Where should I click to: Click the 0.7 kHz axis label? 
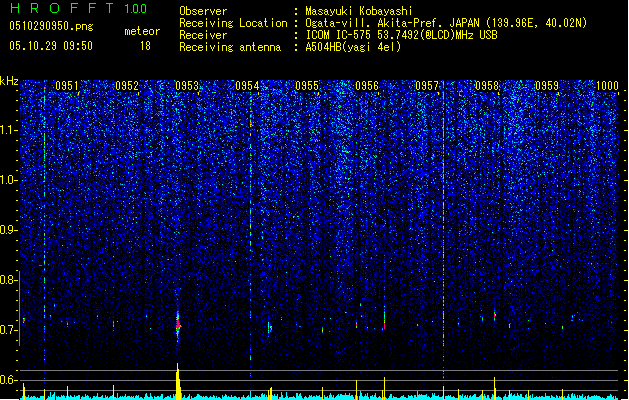click(x=8, y=330)
